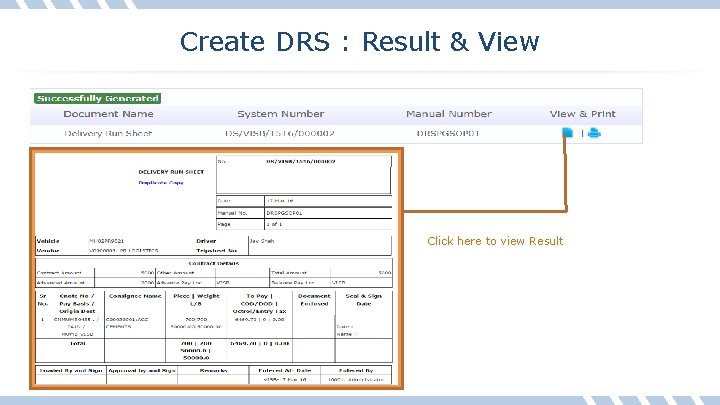This screenshot has height=405, width=720.
Task: Click the printer icon under View & Print
Action: (594, 133)
